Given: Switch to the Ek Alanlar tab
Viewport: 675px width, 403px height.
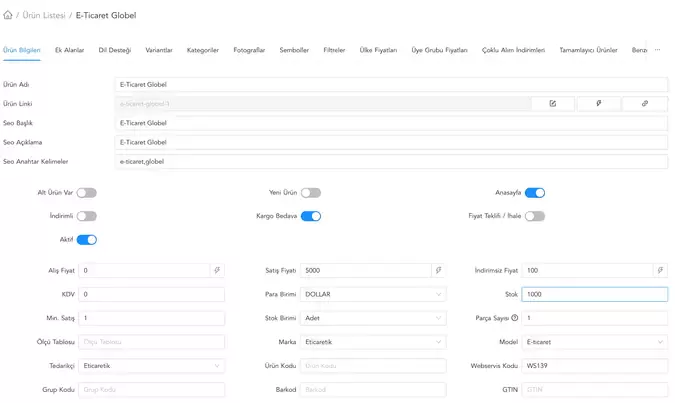Looking at the screenshot, I should pyautogui.click(x=69, y=50).
